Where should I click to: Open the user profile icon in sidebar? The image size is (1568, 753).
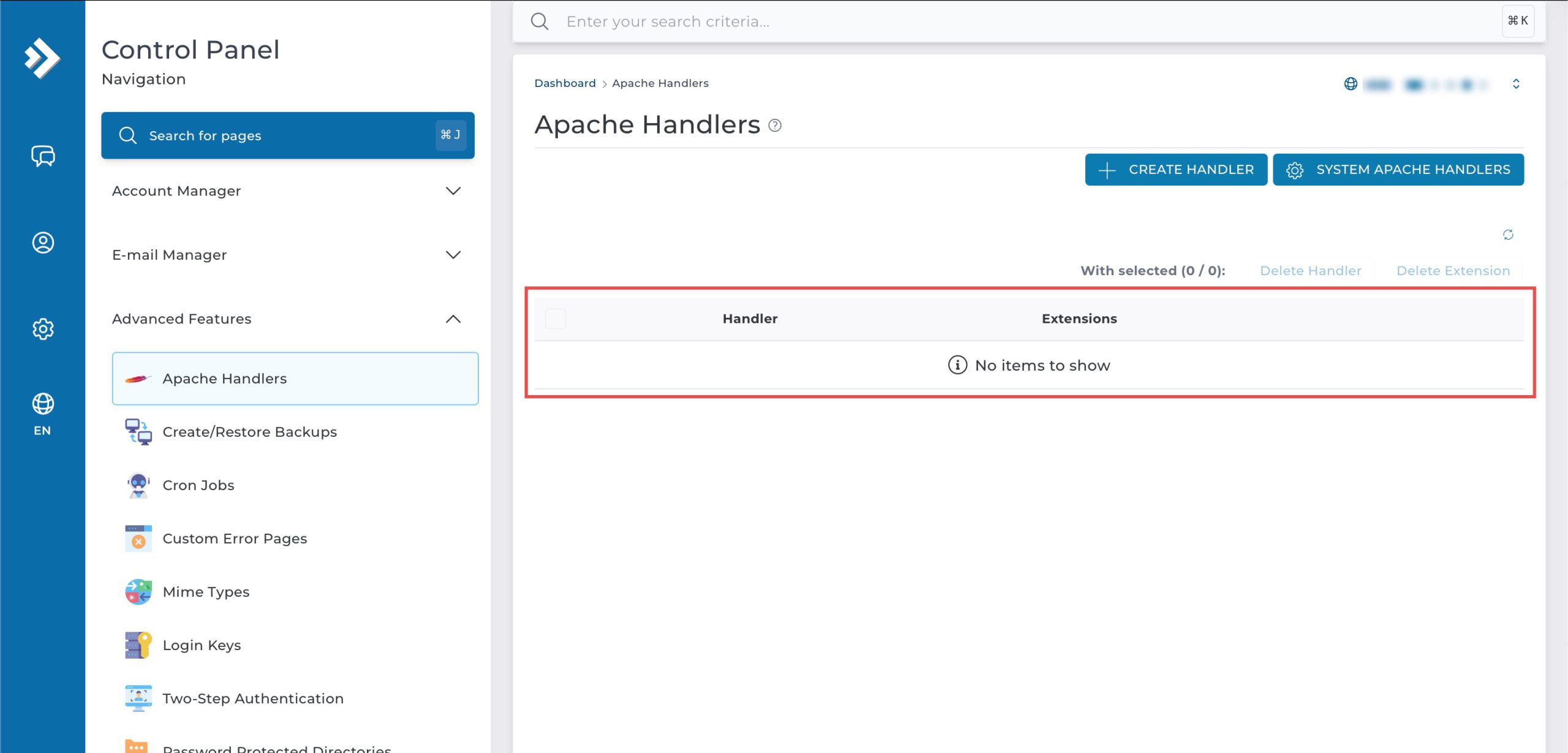[43, 243]
